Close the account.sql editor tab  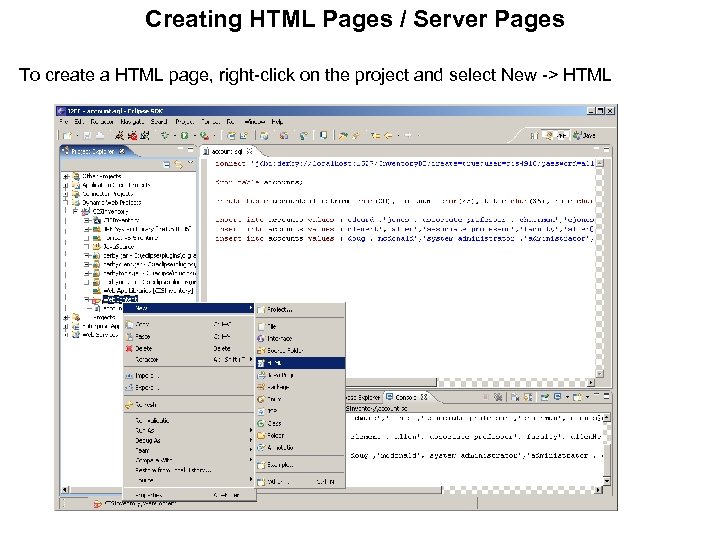[x=249, y=151]
